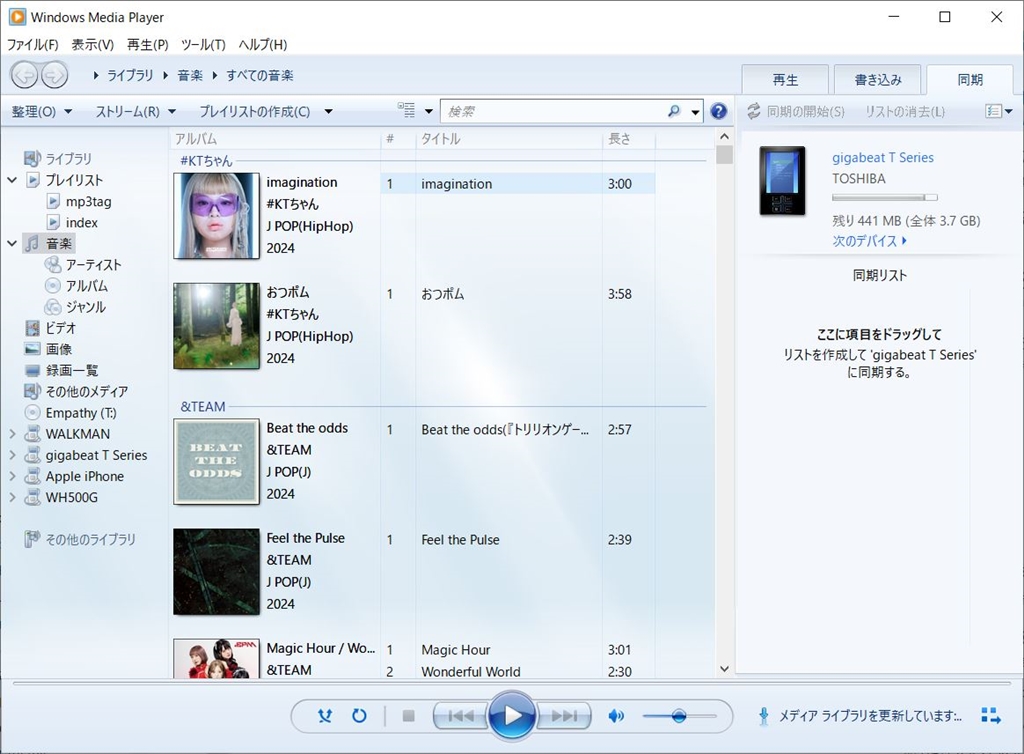This screenshot has width=1024, height=754.
Task: Click the 音楽 breadcrumb in address bar
Action: coord(190,76)
